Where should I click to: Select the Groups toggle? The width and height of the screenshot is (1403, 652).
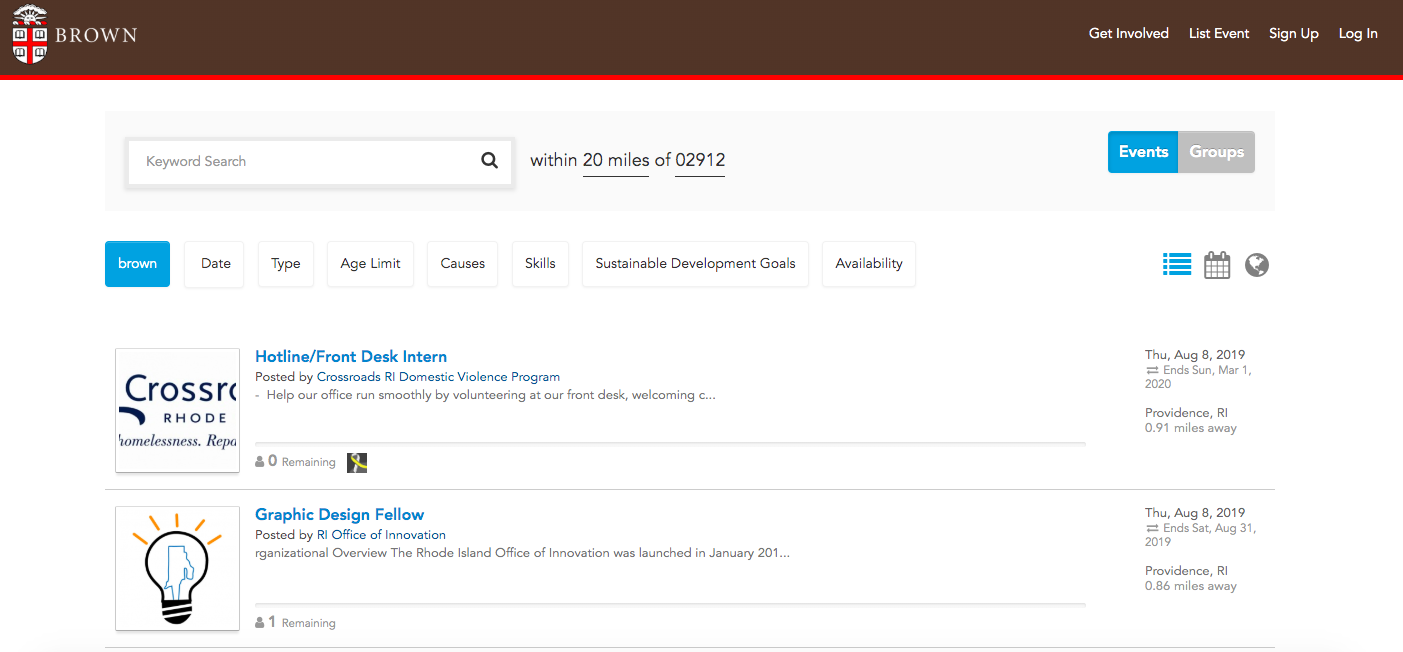click(1217, 152)
